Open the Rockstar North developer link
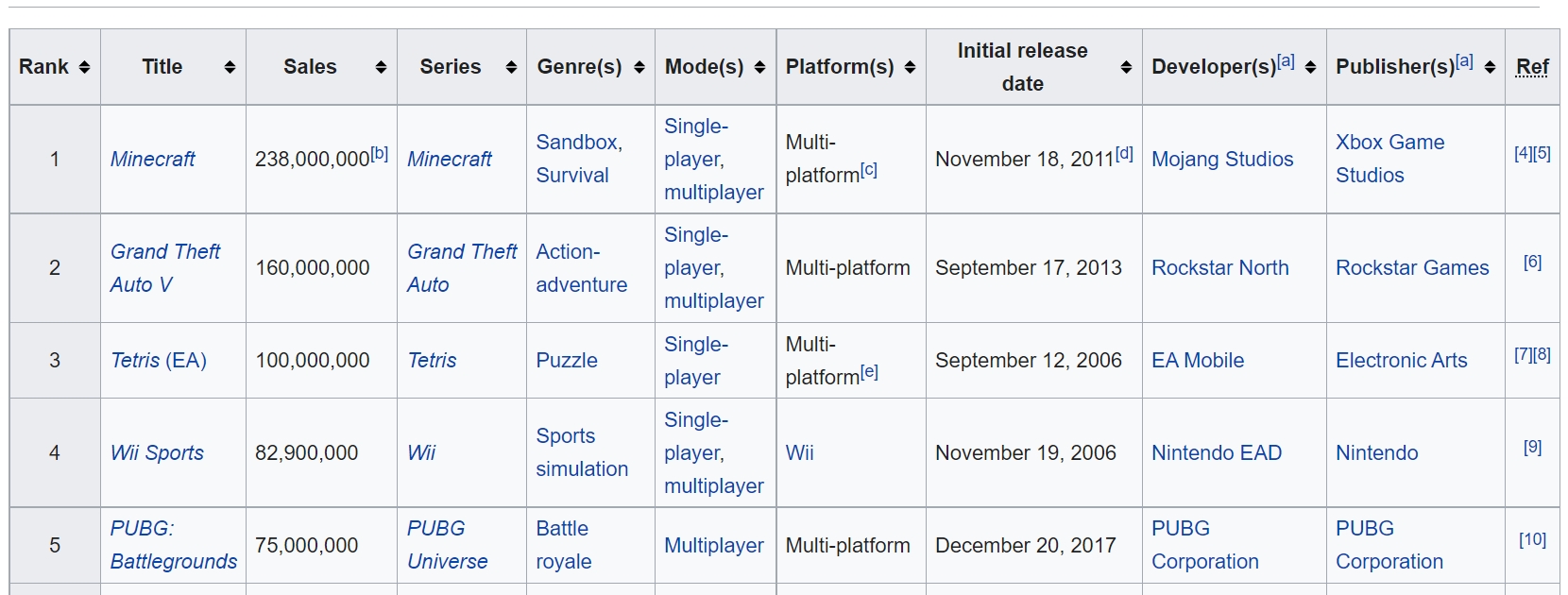The height and width of the screenshot is (595, 1568). coord(1219,267)
